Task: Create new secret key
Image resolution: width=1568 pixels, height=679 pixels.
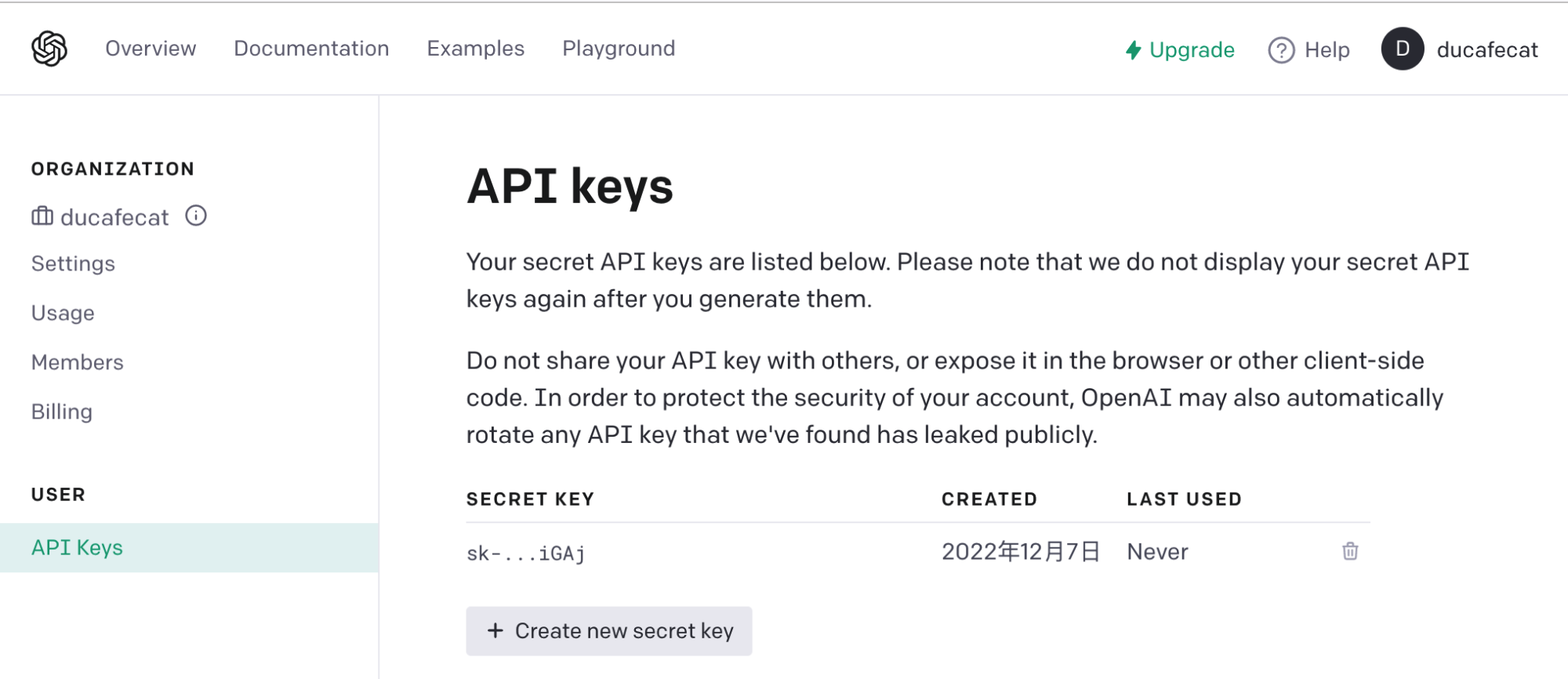Action: [609, 631]
